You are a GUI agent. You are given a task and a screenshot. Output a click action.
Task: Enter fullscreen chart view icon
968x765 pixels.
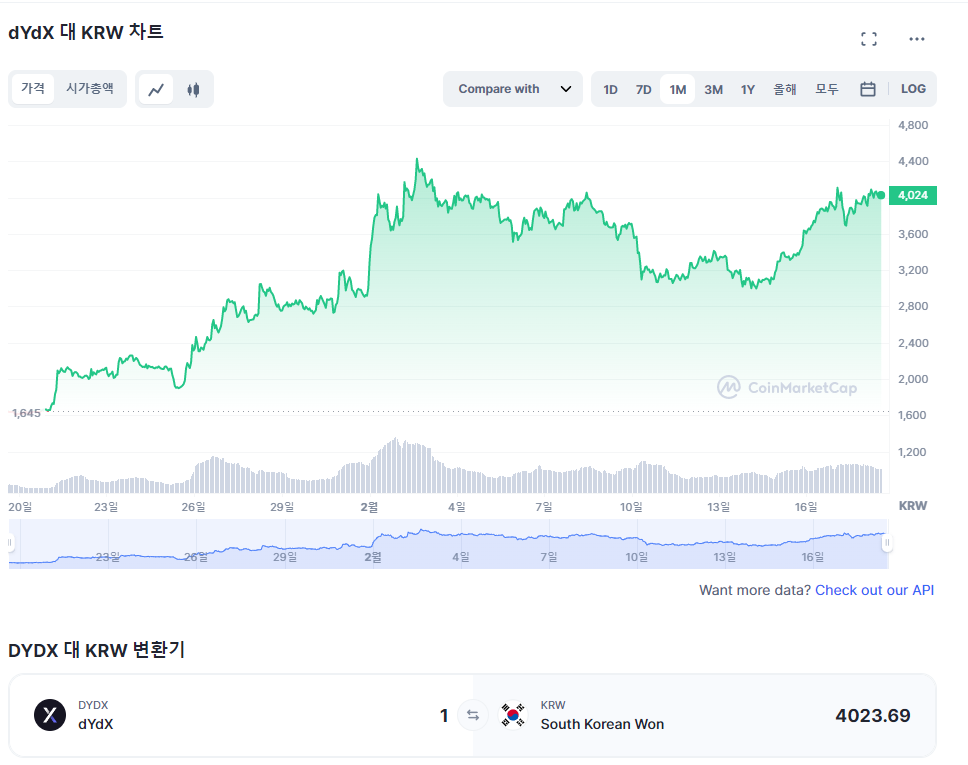(x=869, y=39)
